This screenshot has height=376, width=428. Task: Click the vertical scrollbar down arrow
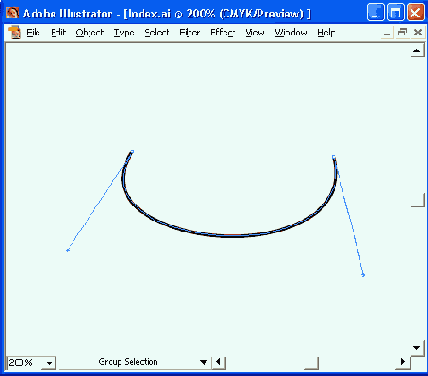[417, 348]
